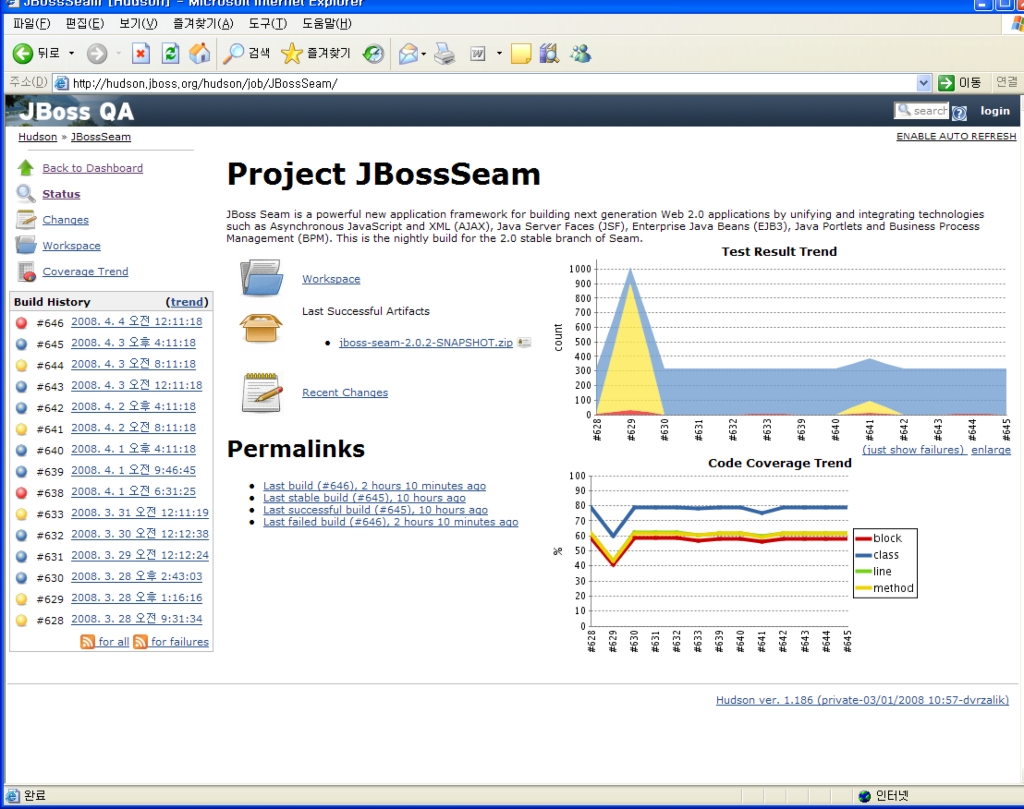This screenshot has width=1024, height=809.
Task: Click the yellow note toolbar icon
Action: tap(520, 54)
